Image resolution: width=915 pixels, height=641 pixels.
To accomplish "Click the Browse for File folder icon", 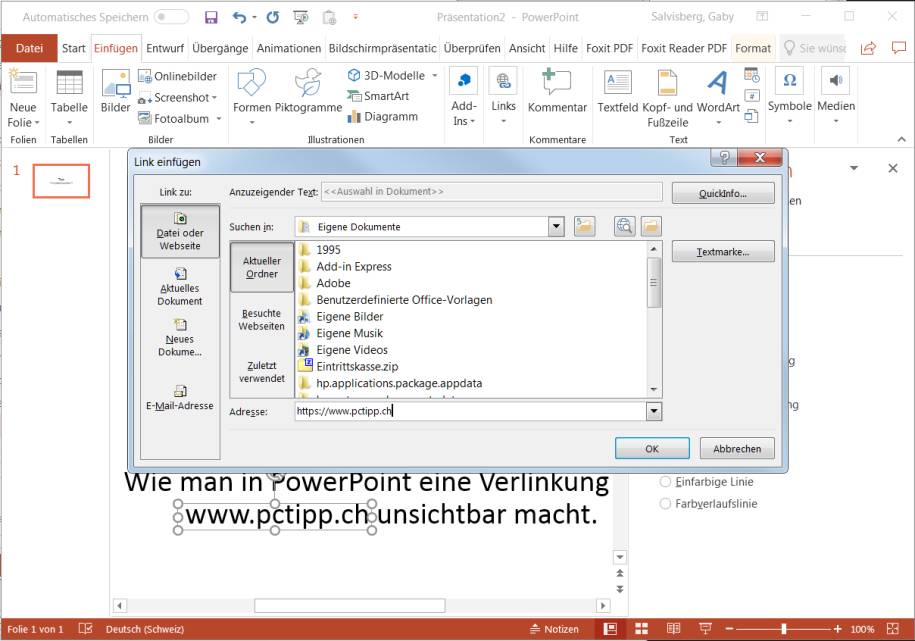I will 653,226.
